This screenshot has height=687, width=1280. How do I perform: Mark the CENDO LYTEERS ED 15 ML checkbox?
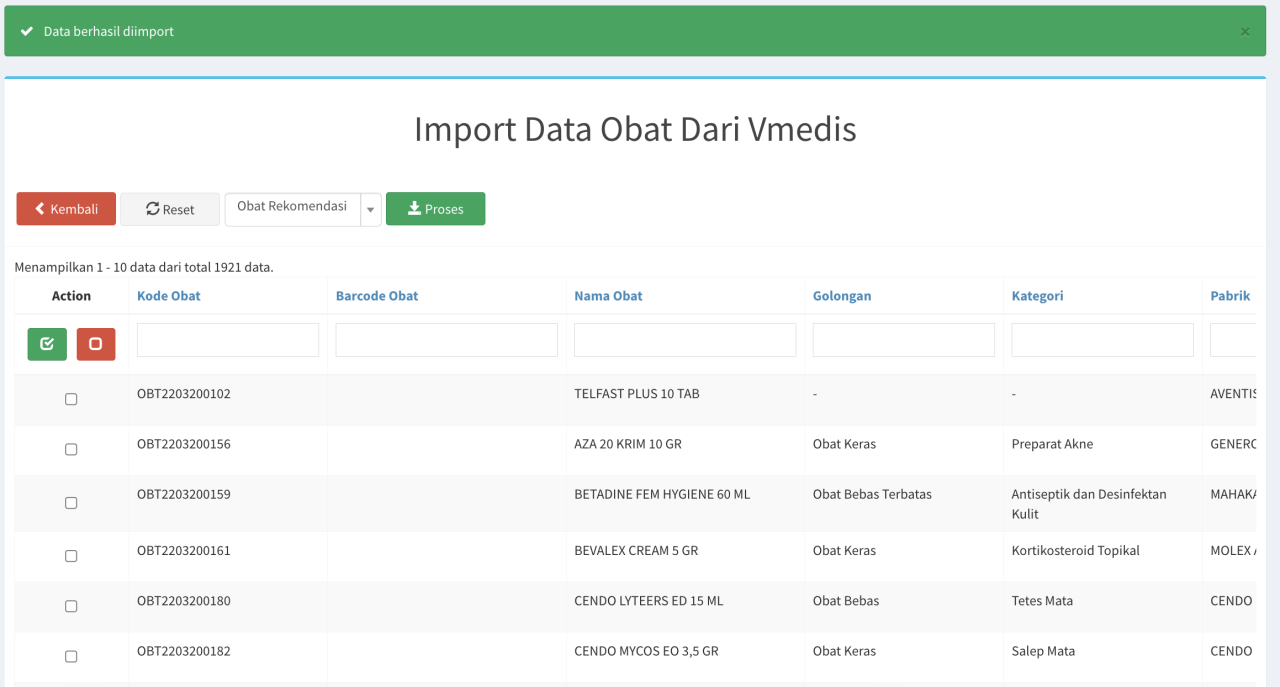71,606
